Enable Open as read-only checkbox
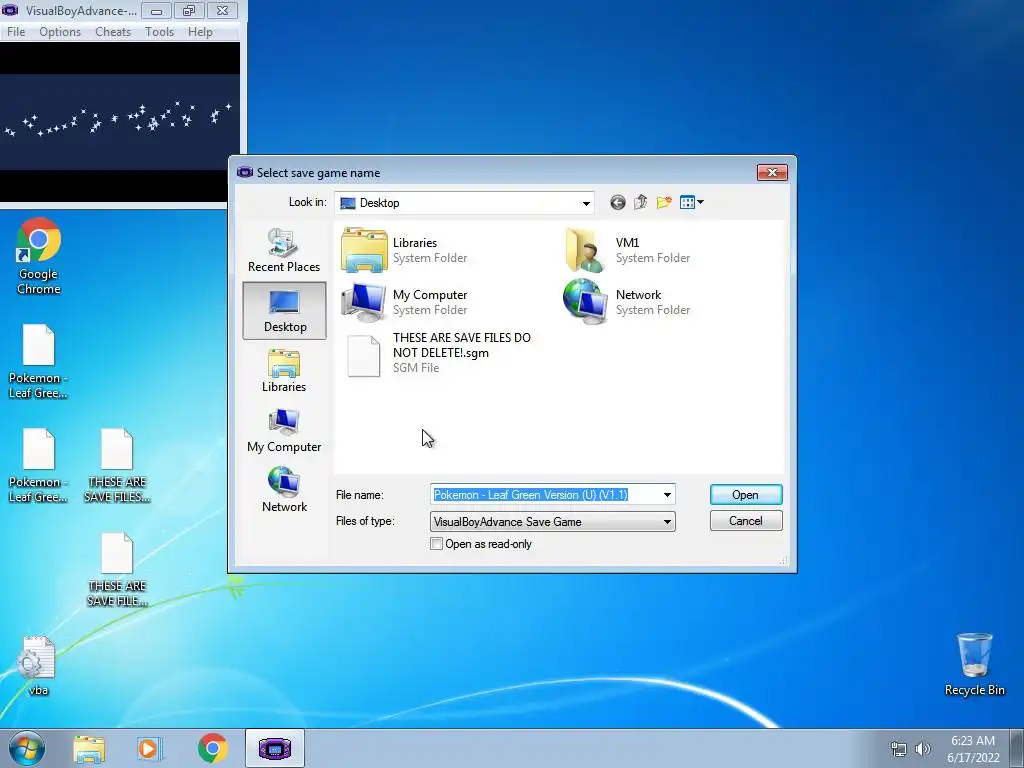The image size is (1024, 768). point(436,544)
